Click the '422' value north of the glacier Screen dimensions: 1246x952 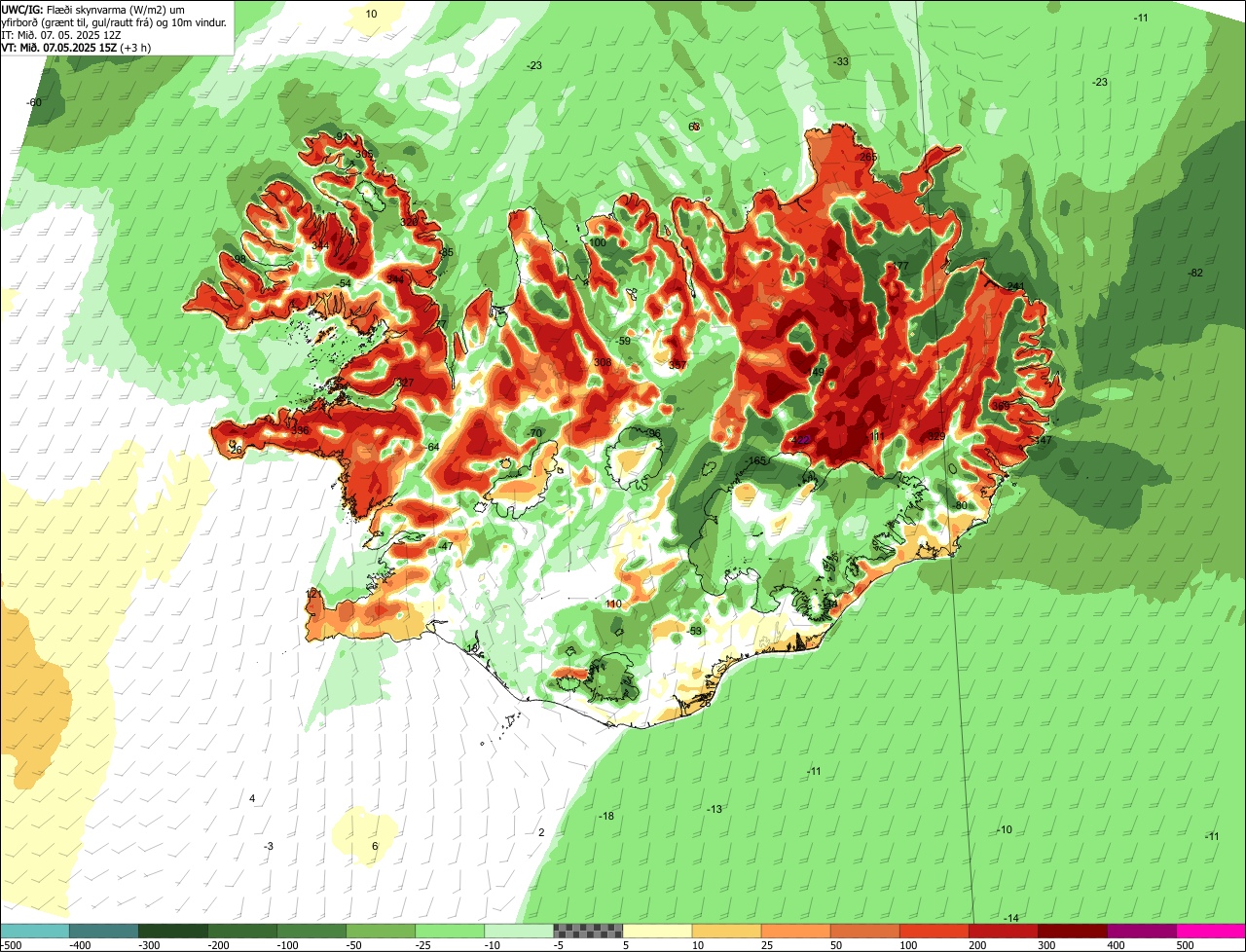click(800, 440)
